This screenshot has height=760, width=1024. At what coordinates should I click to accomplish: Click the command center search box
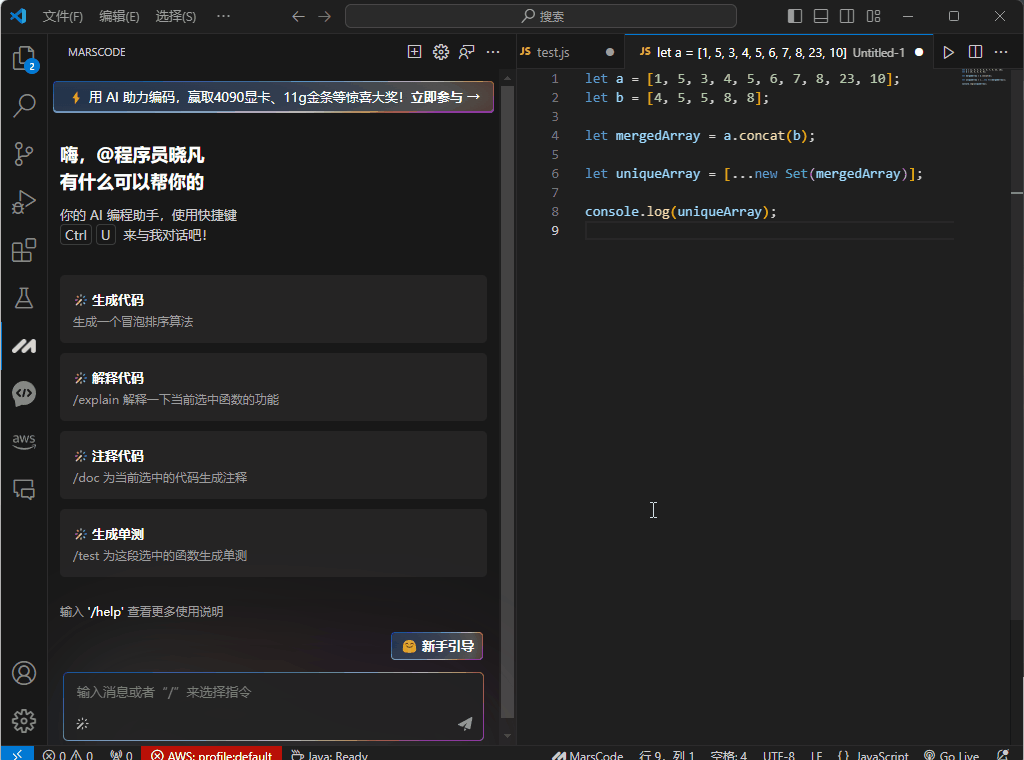(541, 16)
